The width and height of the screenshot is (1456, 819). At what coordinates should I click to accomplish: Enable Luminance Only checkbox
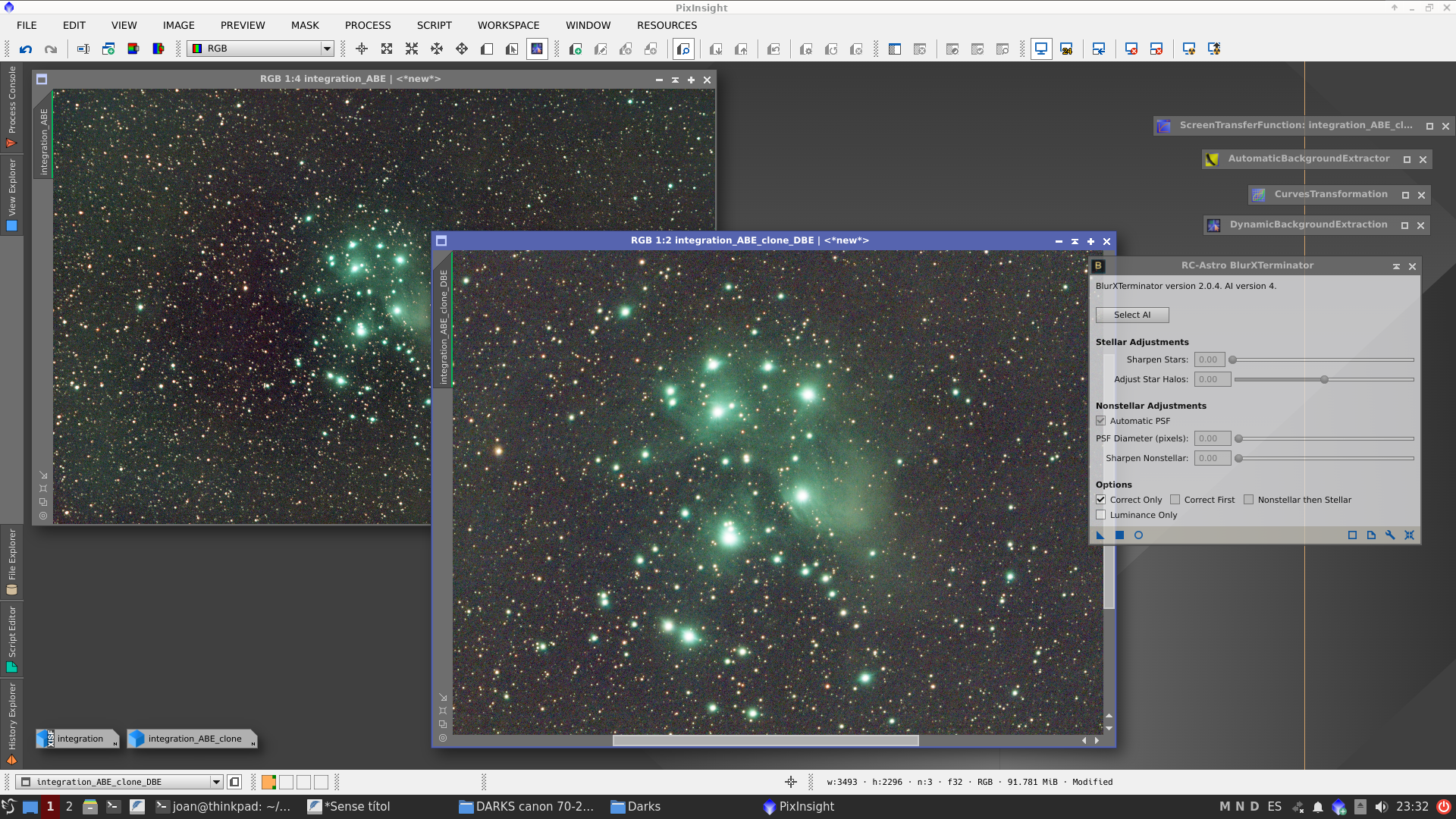pos(1101,515)
